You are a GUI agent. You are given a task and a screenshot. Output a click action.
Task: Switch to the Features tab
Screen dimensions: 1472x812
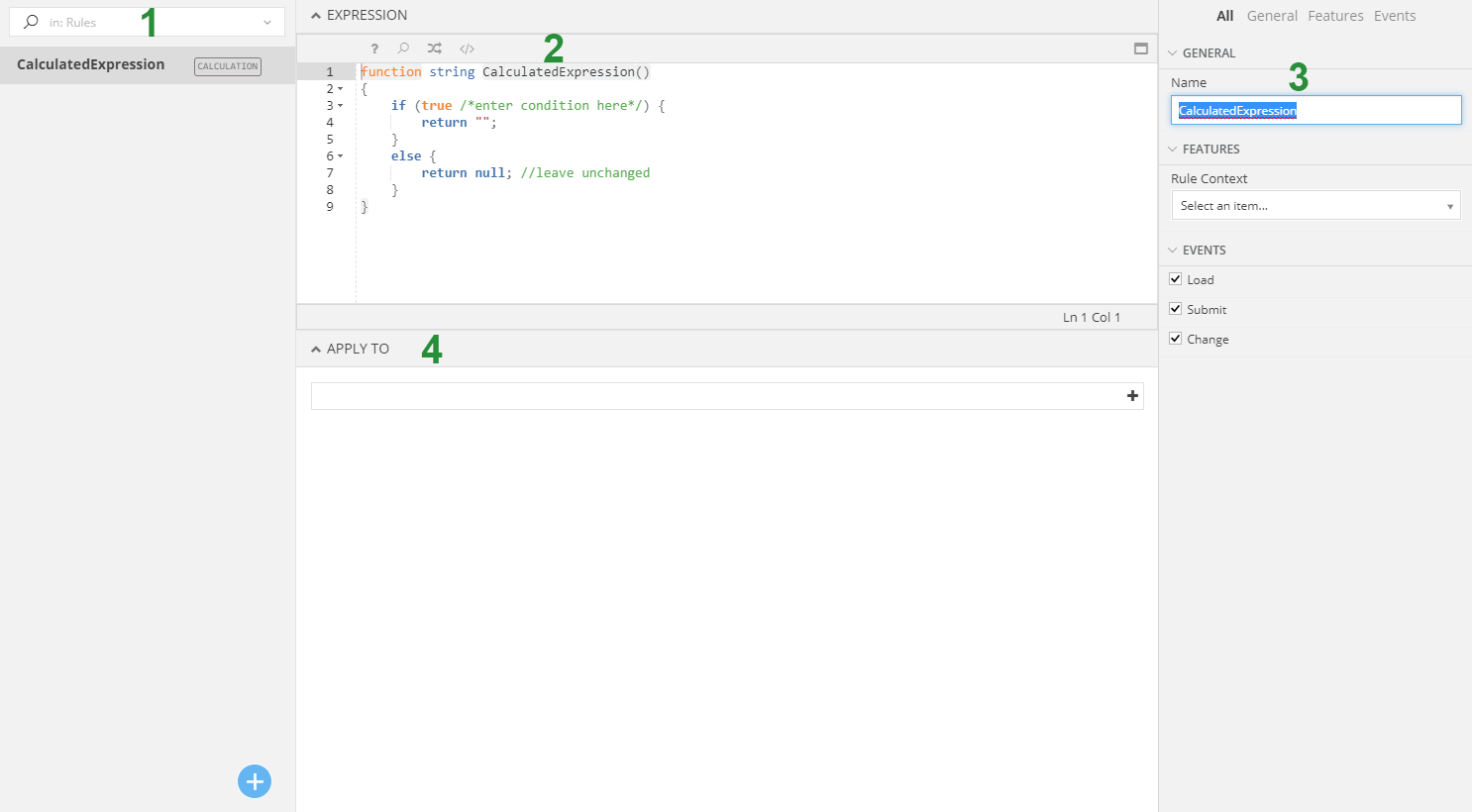coord(1335,16)
